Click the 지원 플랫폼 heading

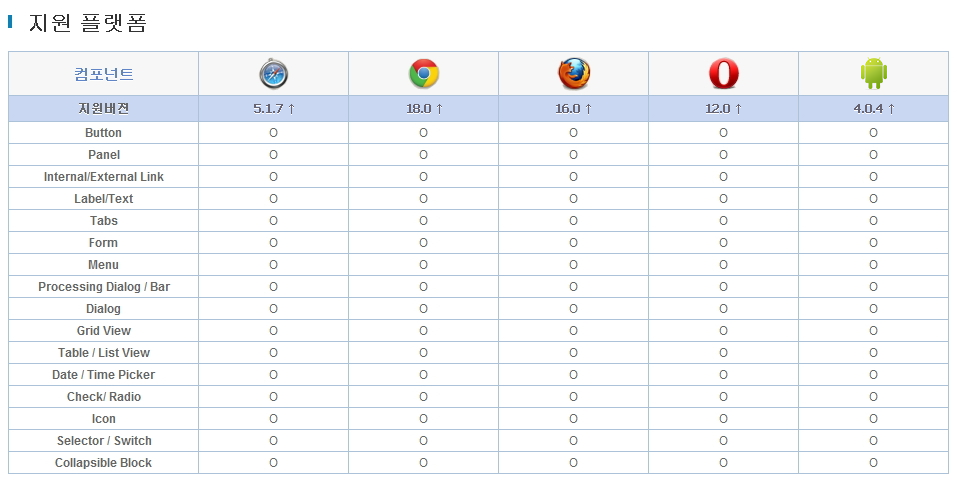(x=88, y=23)
